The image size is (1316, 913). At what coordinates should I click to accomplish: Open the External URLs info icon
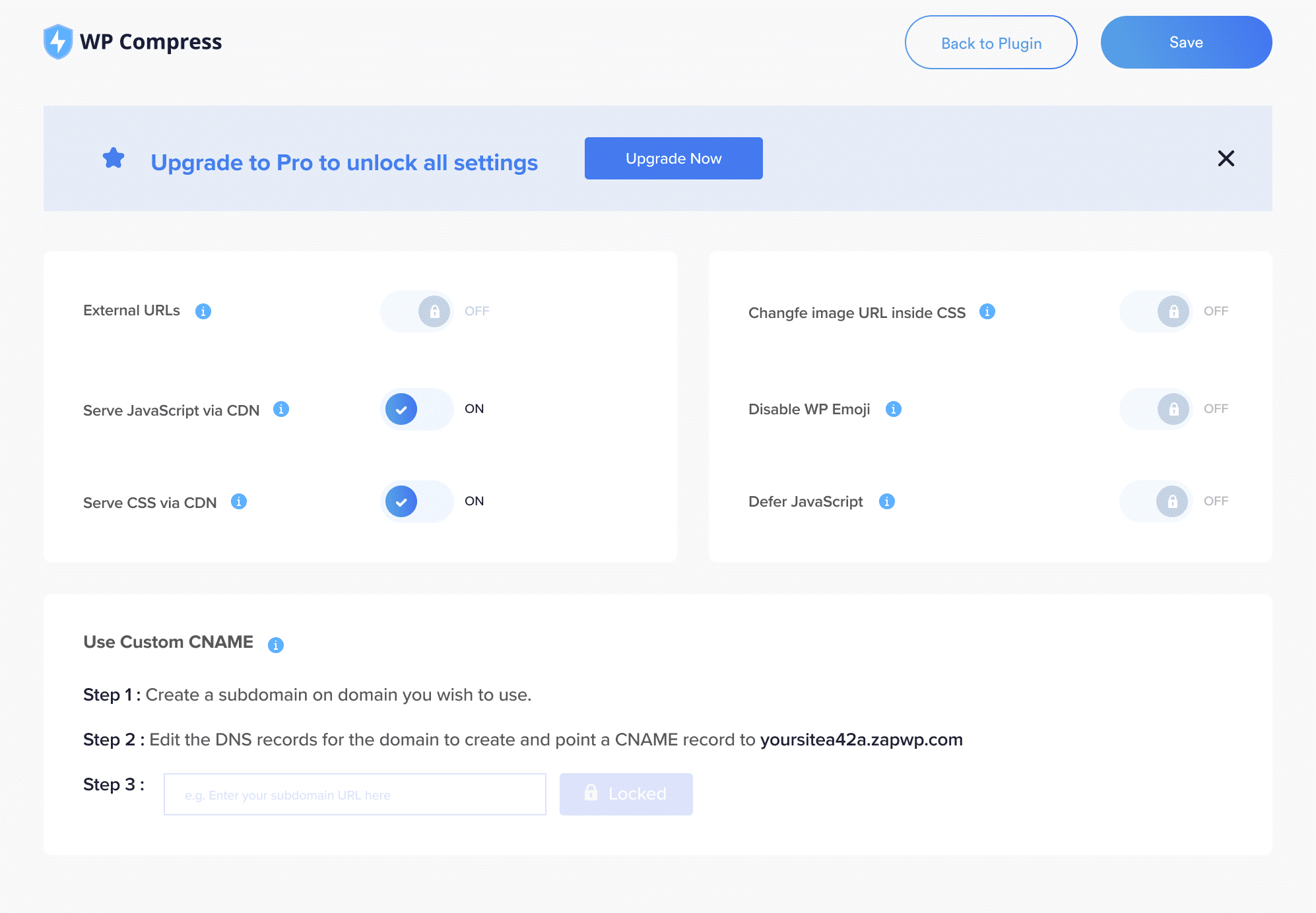tap(203, 311)
